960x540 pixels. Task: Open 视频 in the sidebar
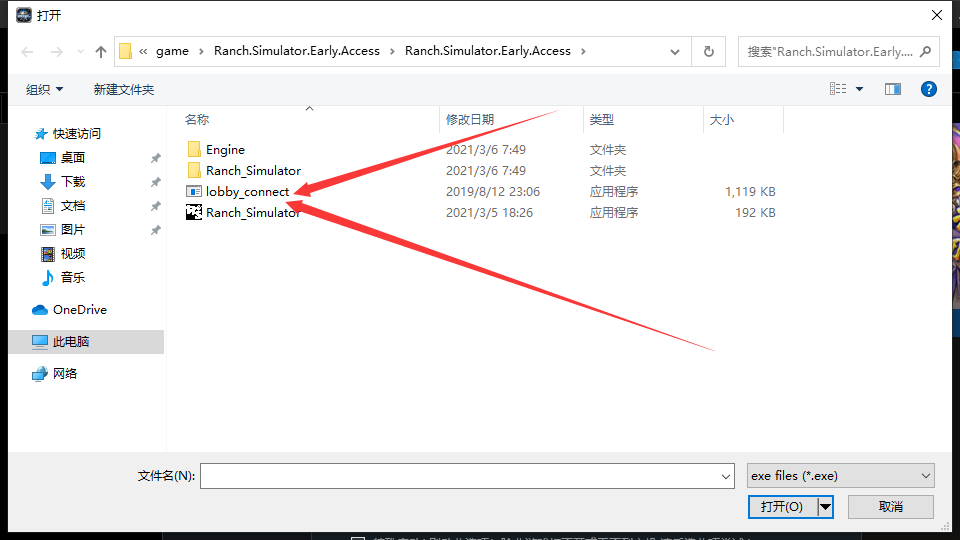click(73, 253)
